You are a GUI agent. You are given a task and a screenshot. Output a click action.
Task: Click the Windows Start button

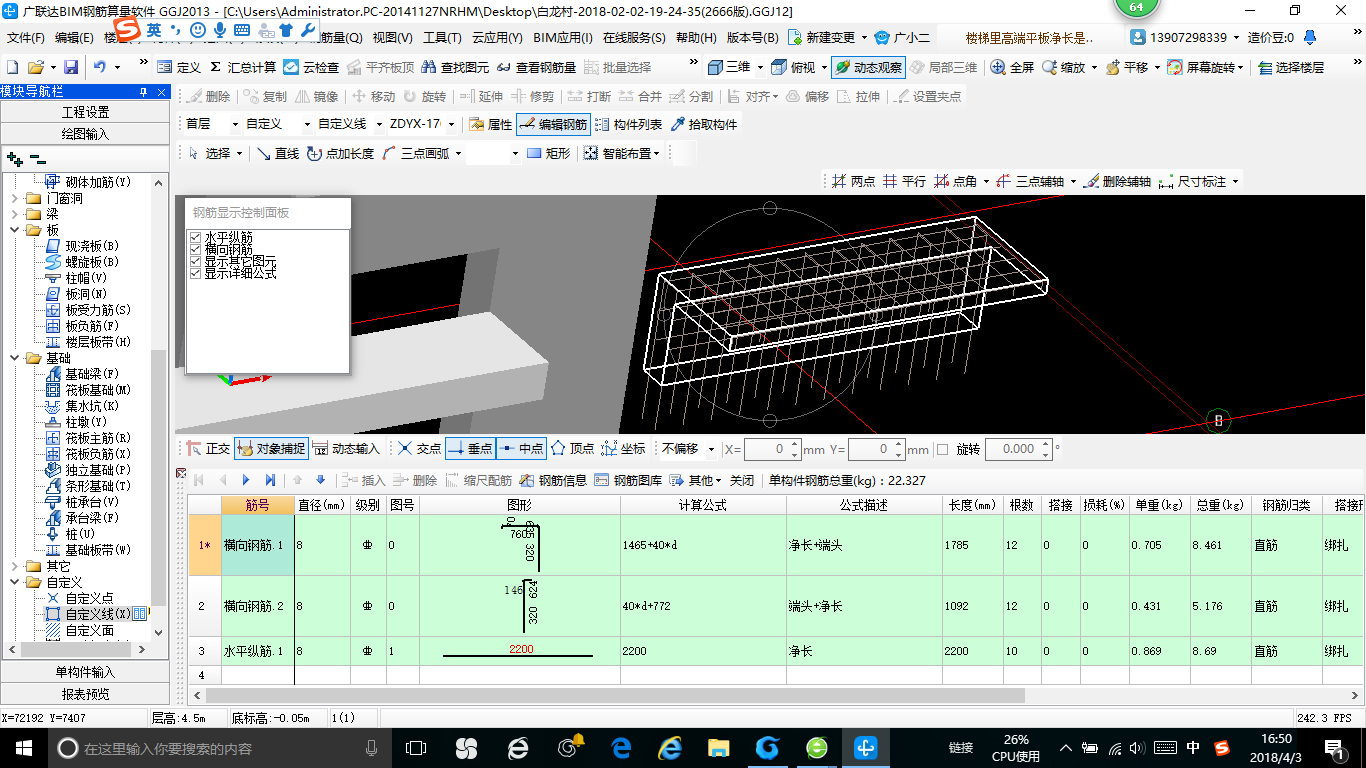coord(23,748)
